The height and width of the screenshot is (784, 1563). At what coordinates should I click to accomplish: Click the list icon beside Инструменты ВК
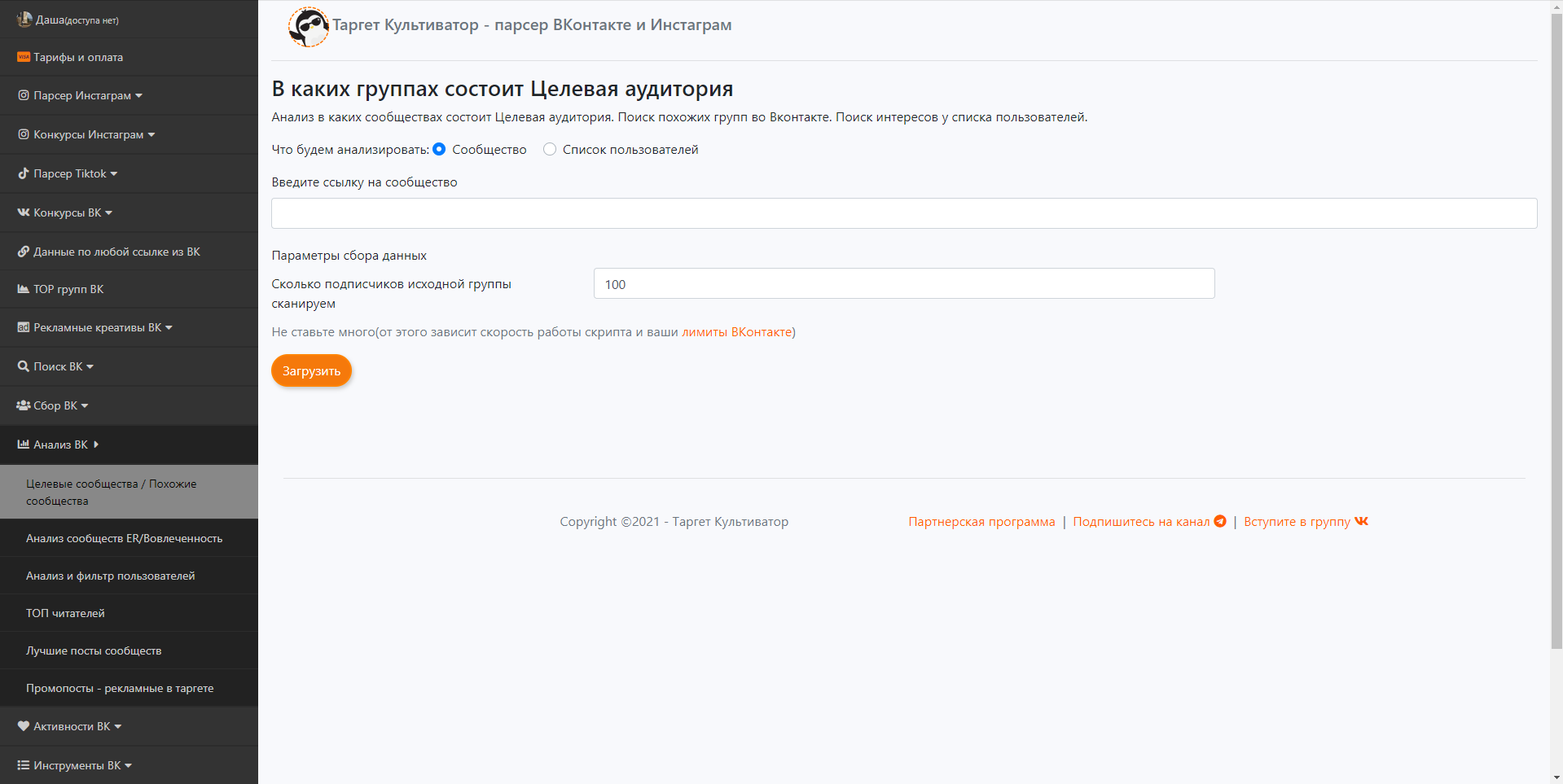[x=24, y=765]
